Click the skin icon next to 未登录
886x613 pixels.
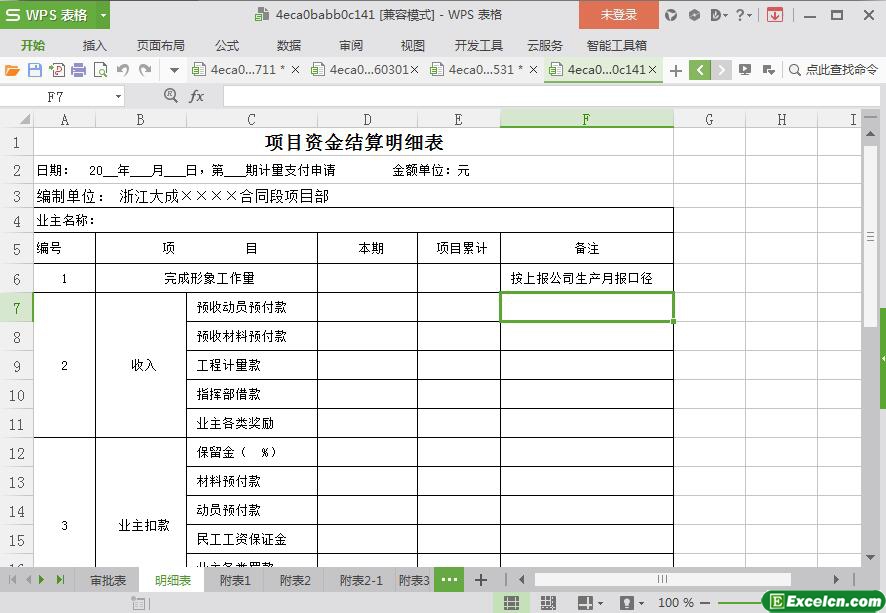point(671,15)
